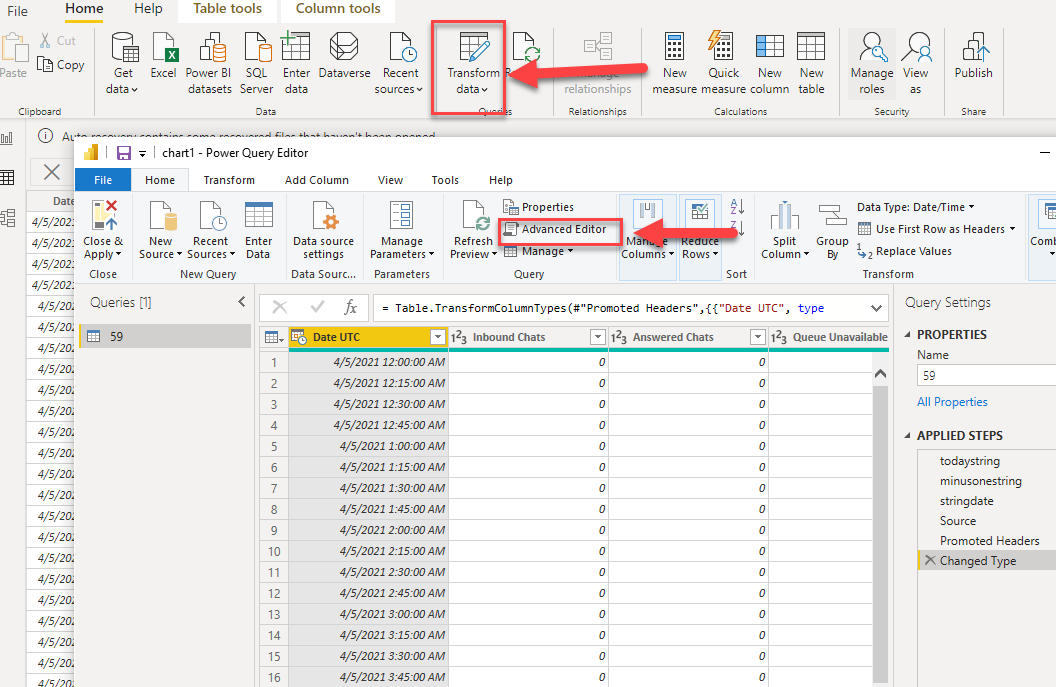
Task: Collapse PROPERTIES section
Action: point(907,334)
